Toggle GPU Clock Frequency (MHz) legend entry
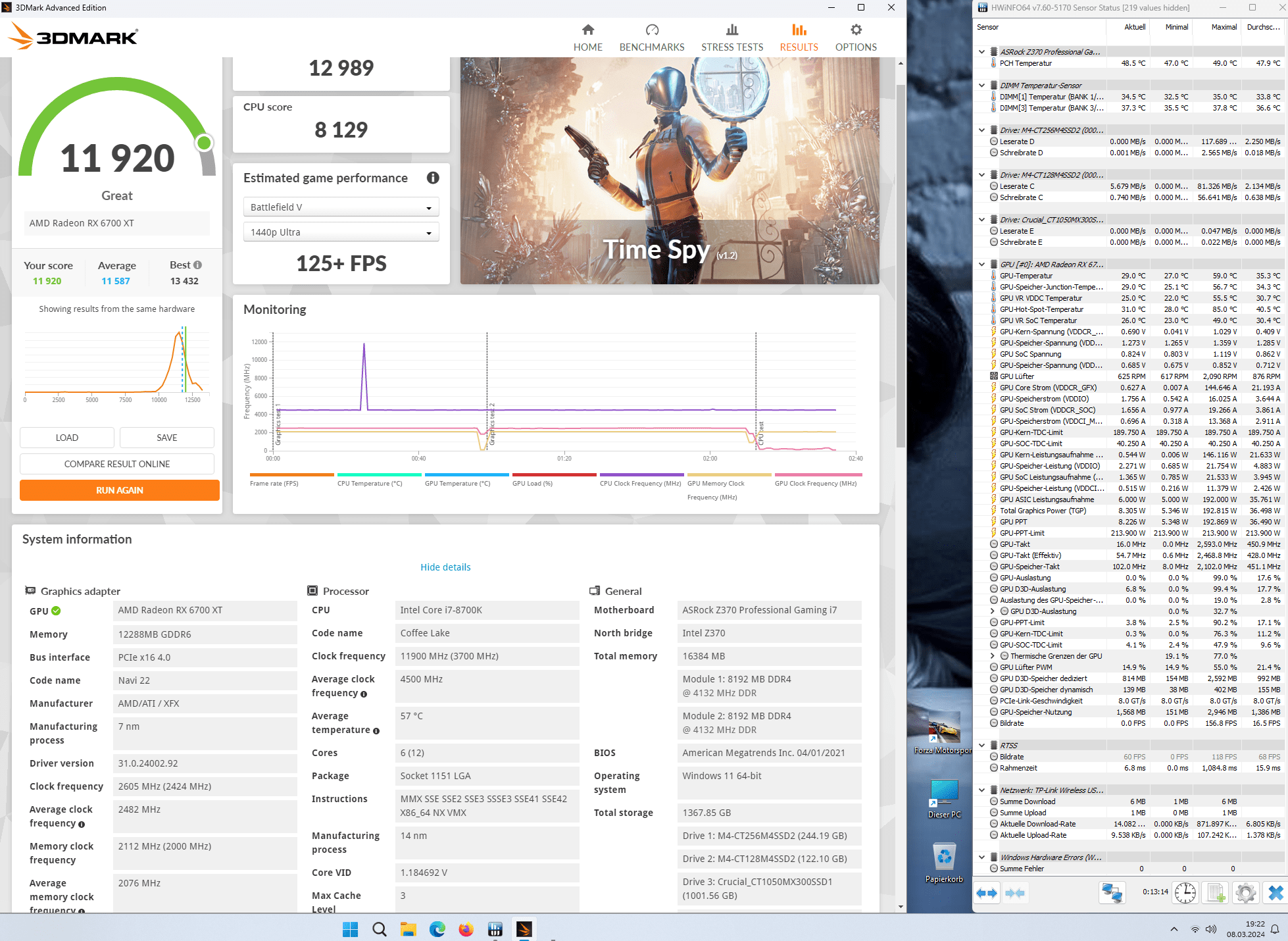Viewport: 1288px width, 941px height. [818, 480]
